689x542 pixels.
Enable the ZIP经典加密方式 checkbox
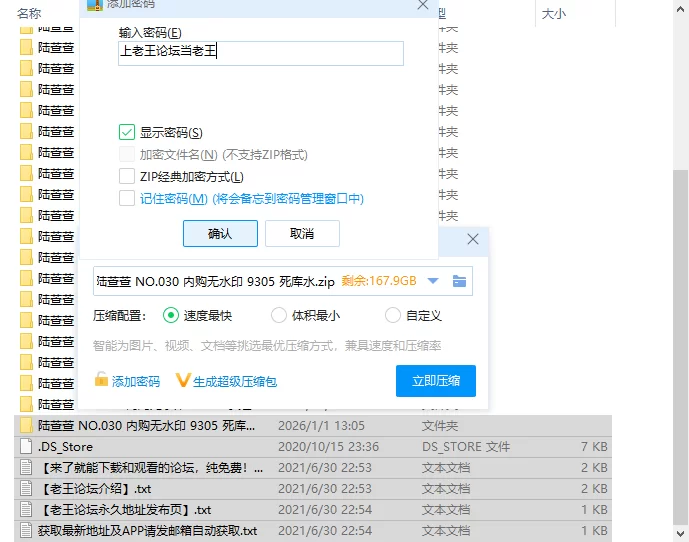127,176
